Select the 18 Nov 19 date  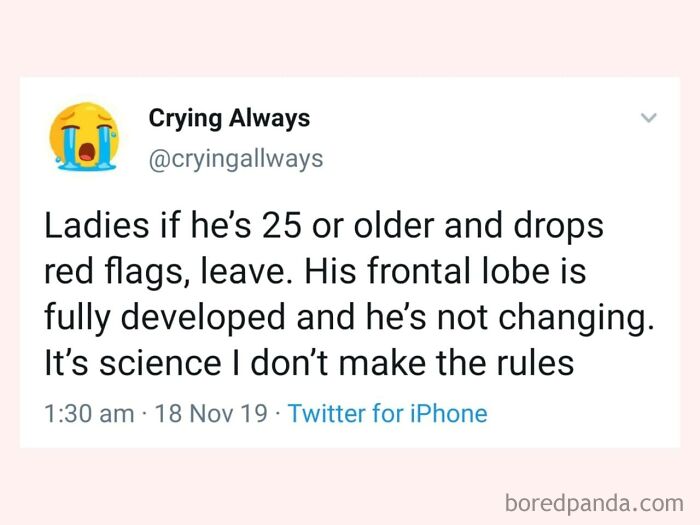coord(211,413)
